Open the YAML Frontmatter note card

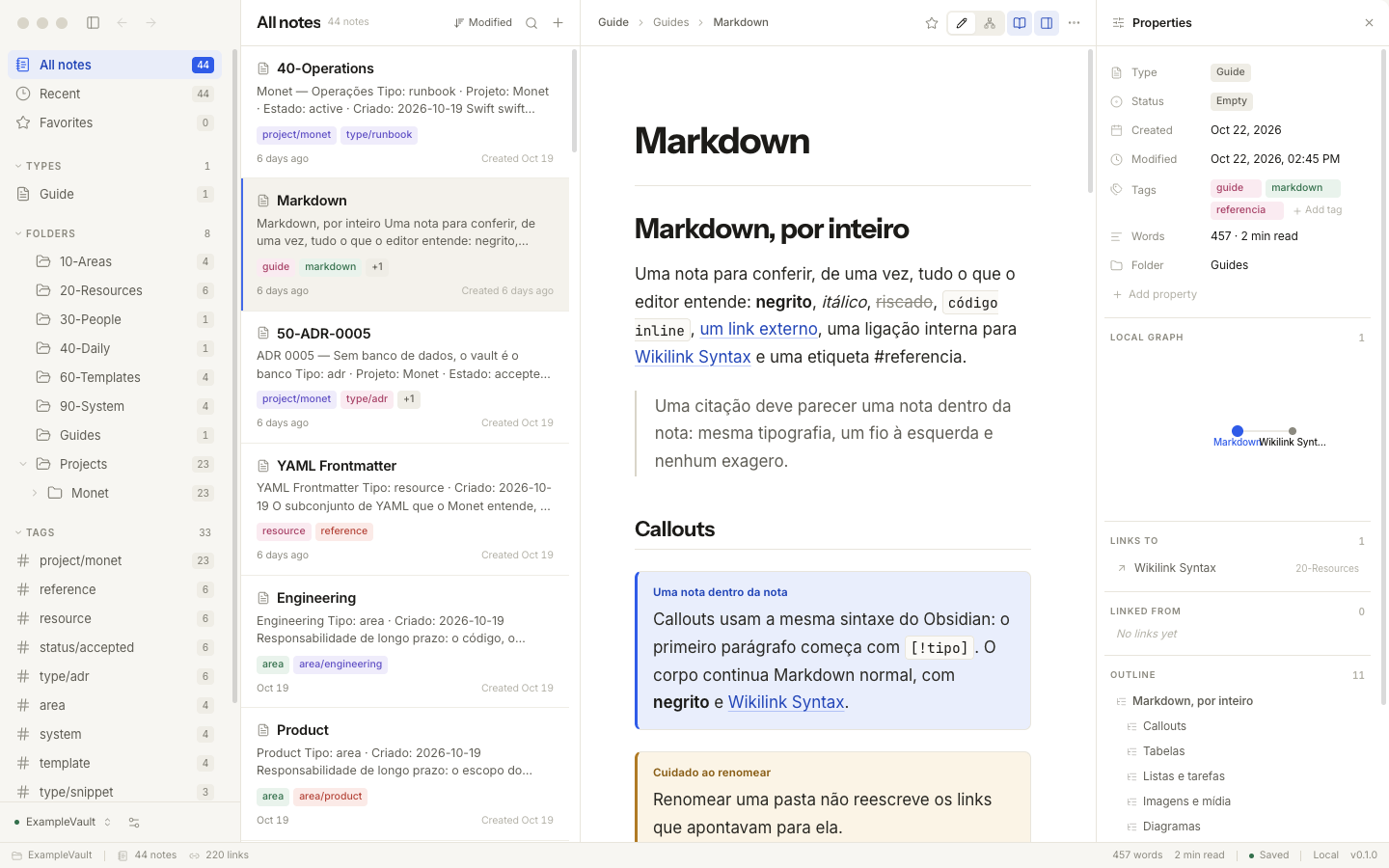[405, 509]
